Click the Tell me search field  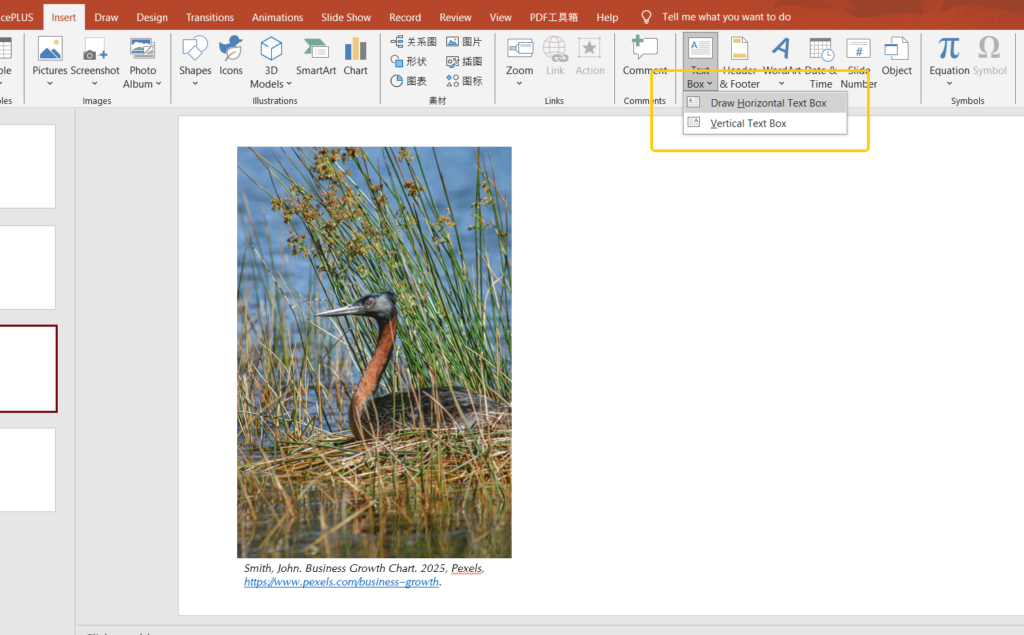(726, 17)
